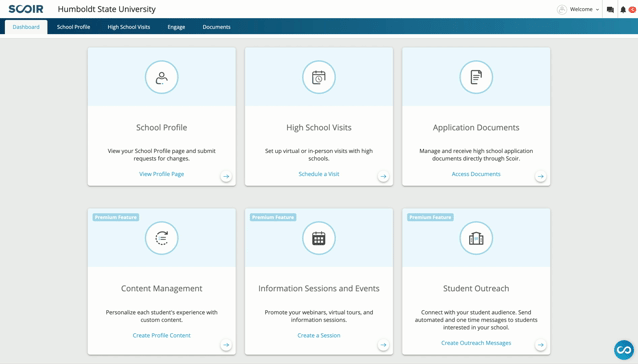This screenshot has width=638, height=364.
Task: Switch to the Dashboard tab
Action: point(26,27)
